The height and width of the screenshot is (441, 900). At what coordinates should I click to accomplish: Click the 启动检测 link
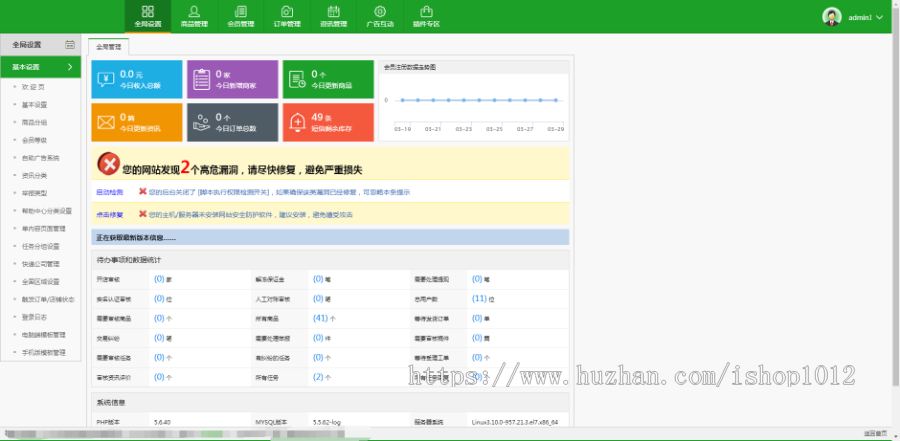point(107,192)
